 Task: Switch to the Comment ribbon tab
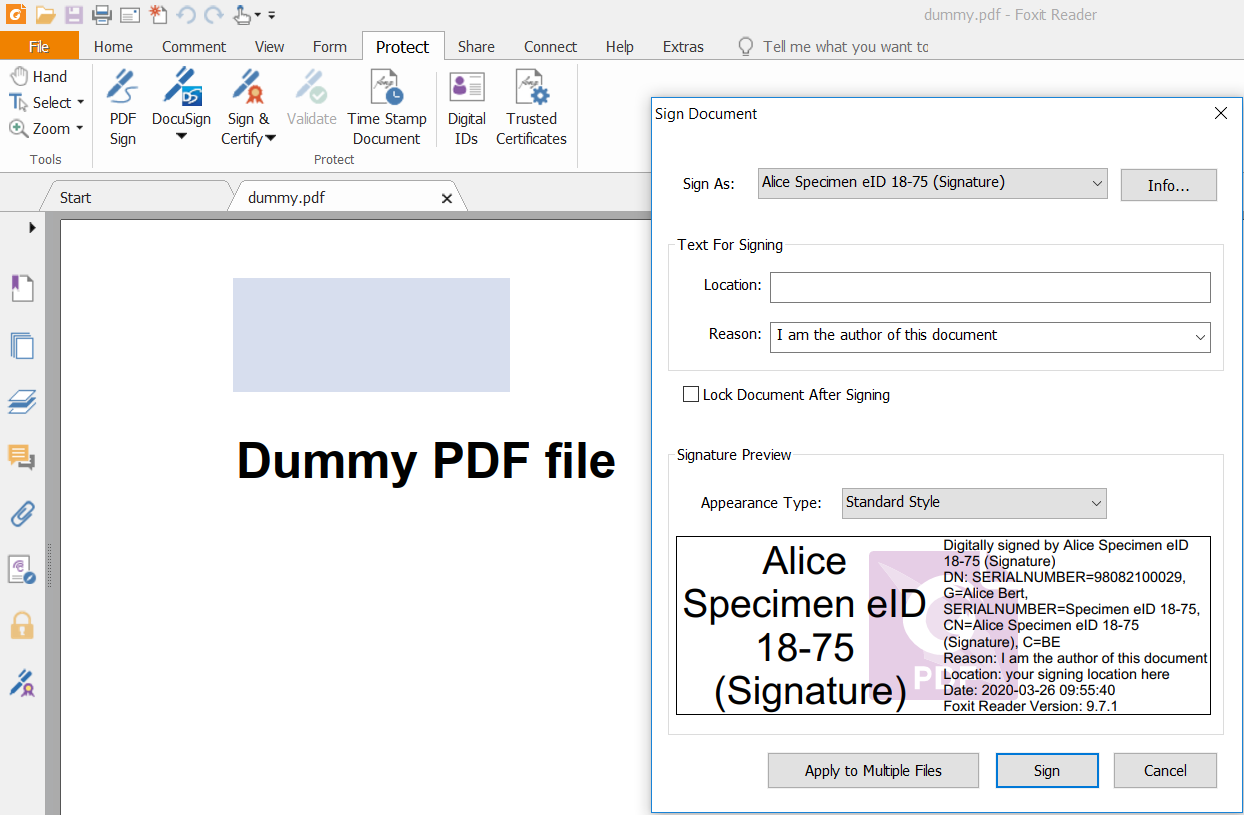tap(194, 46)
